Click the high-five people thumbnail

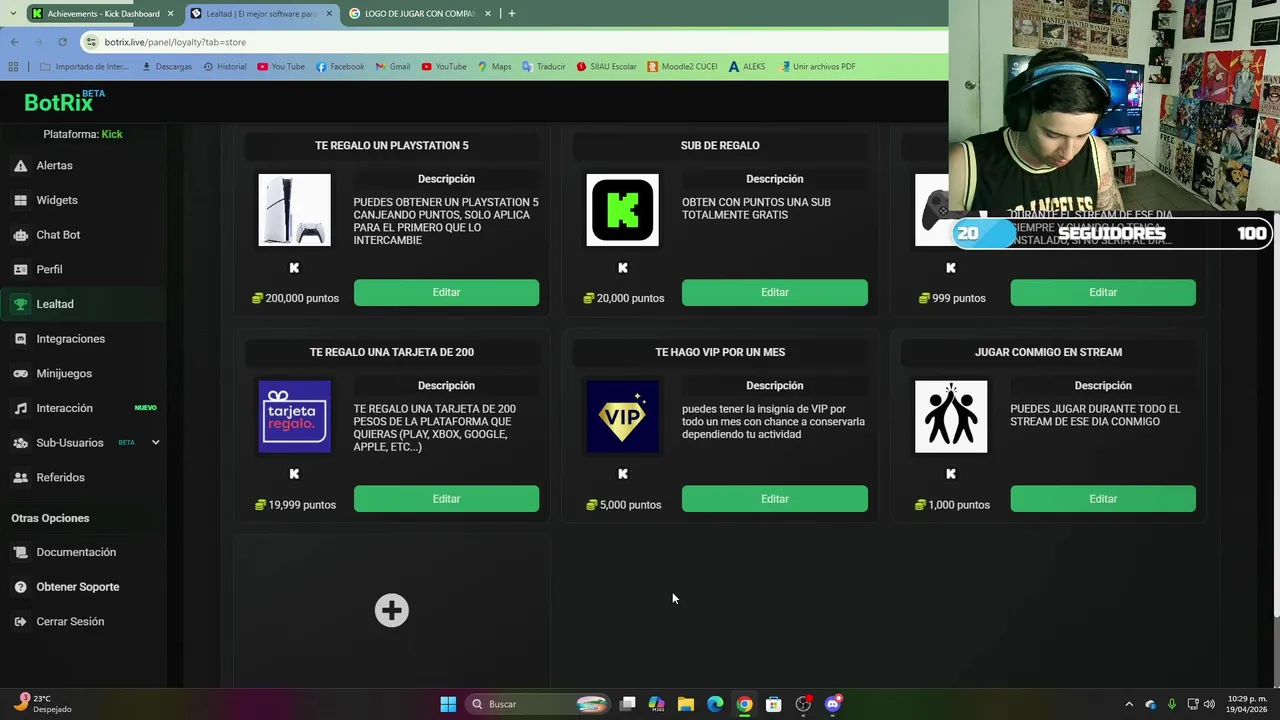point(951,416)
